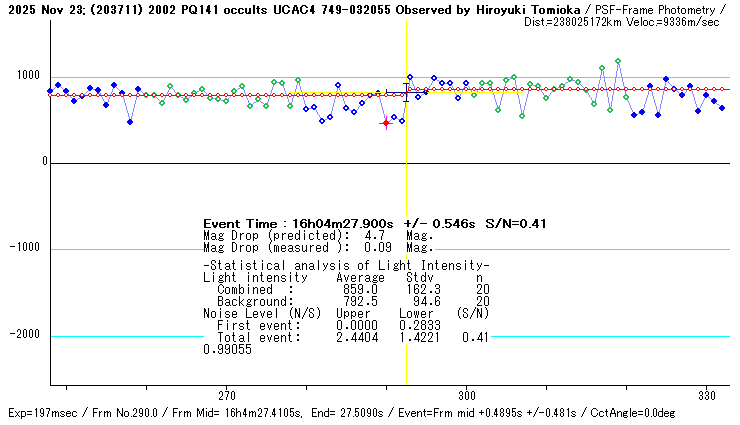Click the -2000 y-axis label
The height and width of the screenshot is (425, 740).
click(x=25, y=335)
